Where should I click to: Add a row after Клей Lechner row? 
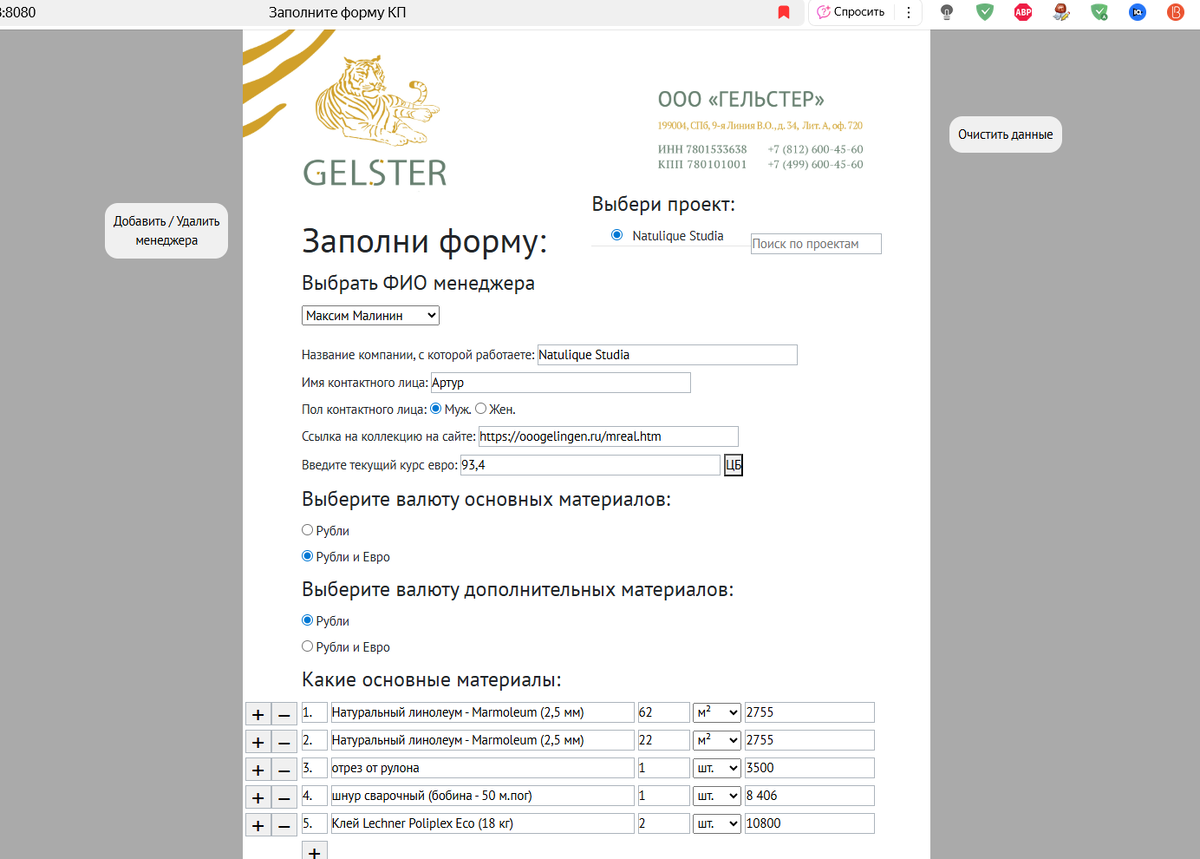257,825
